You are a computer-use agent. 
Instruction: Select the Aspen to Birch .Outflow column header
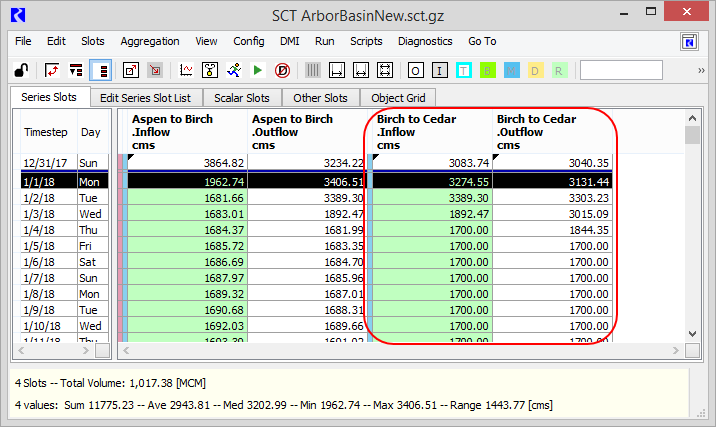pos(307,132)
